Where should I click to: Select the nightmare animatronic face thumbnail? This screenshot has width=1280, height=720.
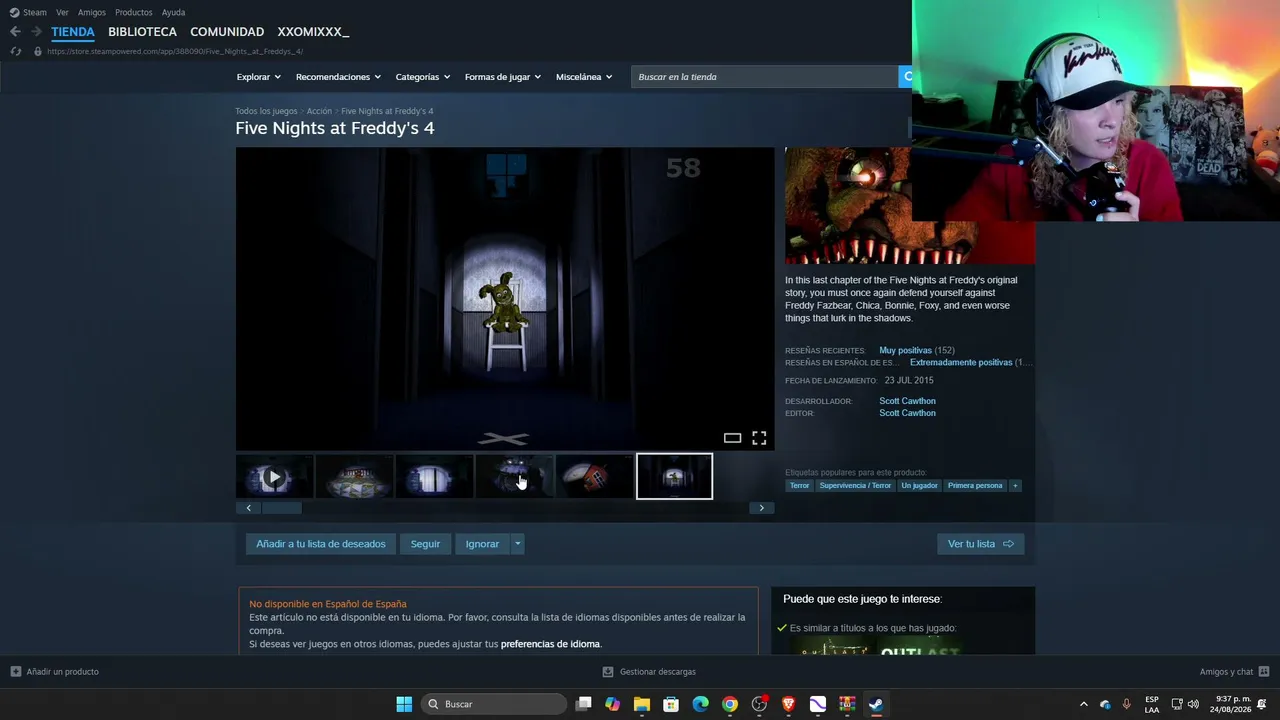point(514,477)
